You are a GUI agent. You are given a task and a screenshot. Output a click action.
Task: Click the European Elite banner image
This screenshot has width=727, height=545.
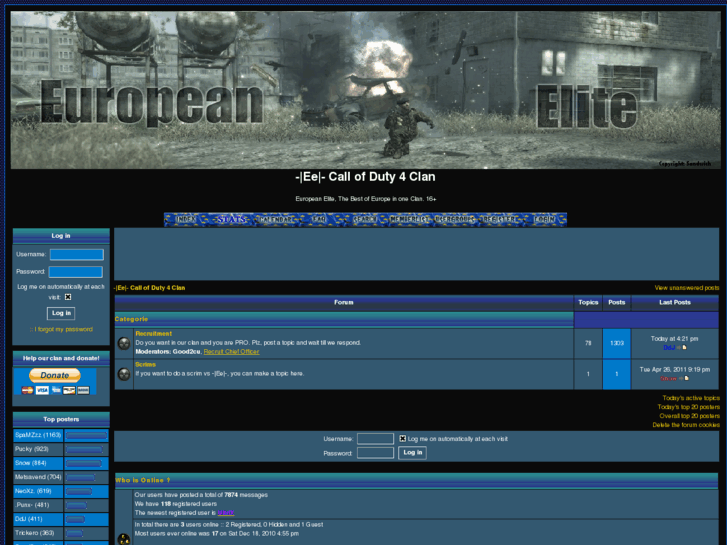point(365,90)
